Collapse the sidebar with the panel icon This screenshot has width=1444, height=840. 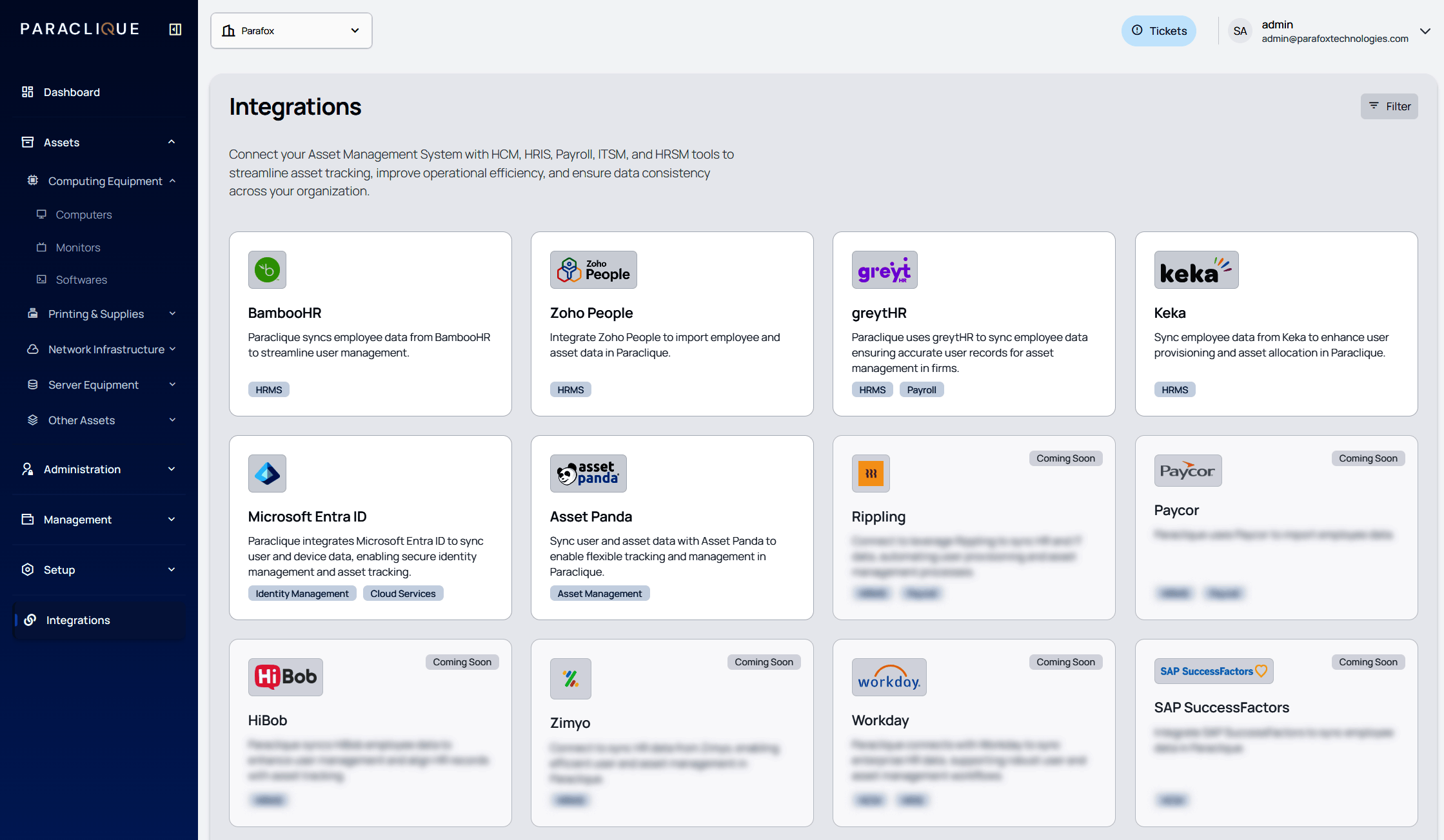175,29
